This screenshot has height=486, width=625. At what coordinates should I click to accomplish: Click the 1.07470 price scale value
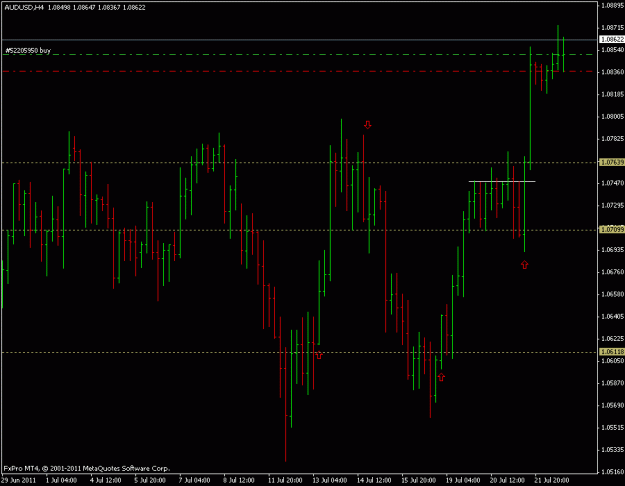click(x=612, y=183)
